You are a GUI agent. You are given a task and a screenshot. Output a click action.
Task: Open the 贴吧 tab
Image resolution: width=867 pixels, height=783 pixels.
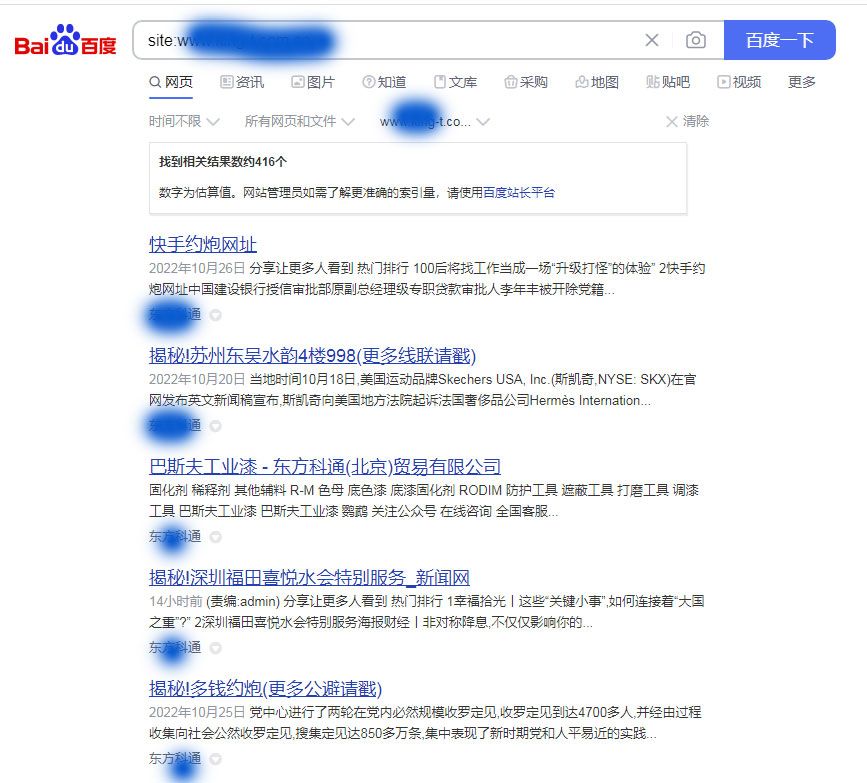click(x=668, y=82)
